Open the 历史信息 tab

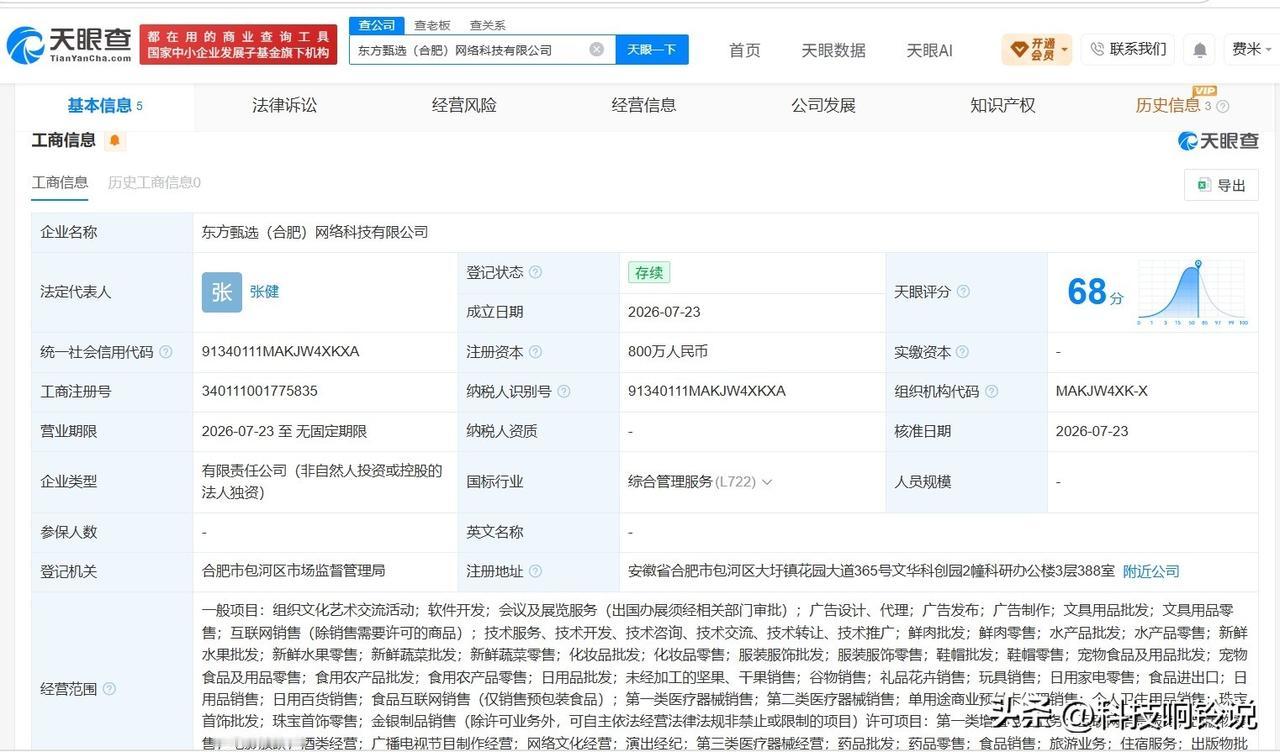[1167, 105]
